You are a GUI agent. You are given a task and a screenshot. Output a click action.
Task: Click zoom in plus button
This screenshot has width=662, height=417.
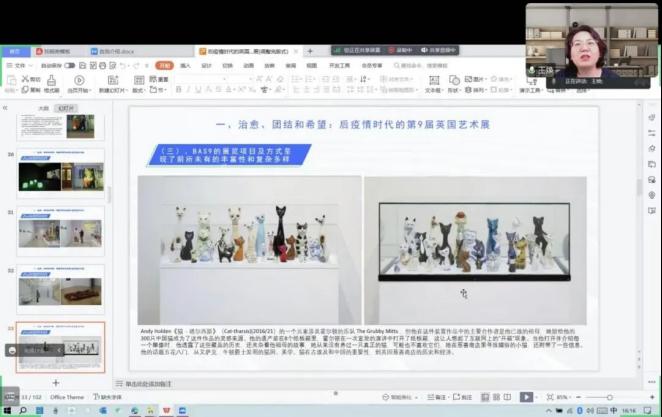(x=652, y=397)
